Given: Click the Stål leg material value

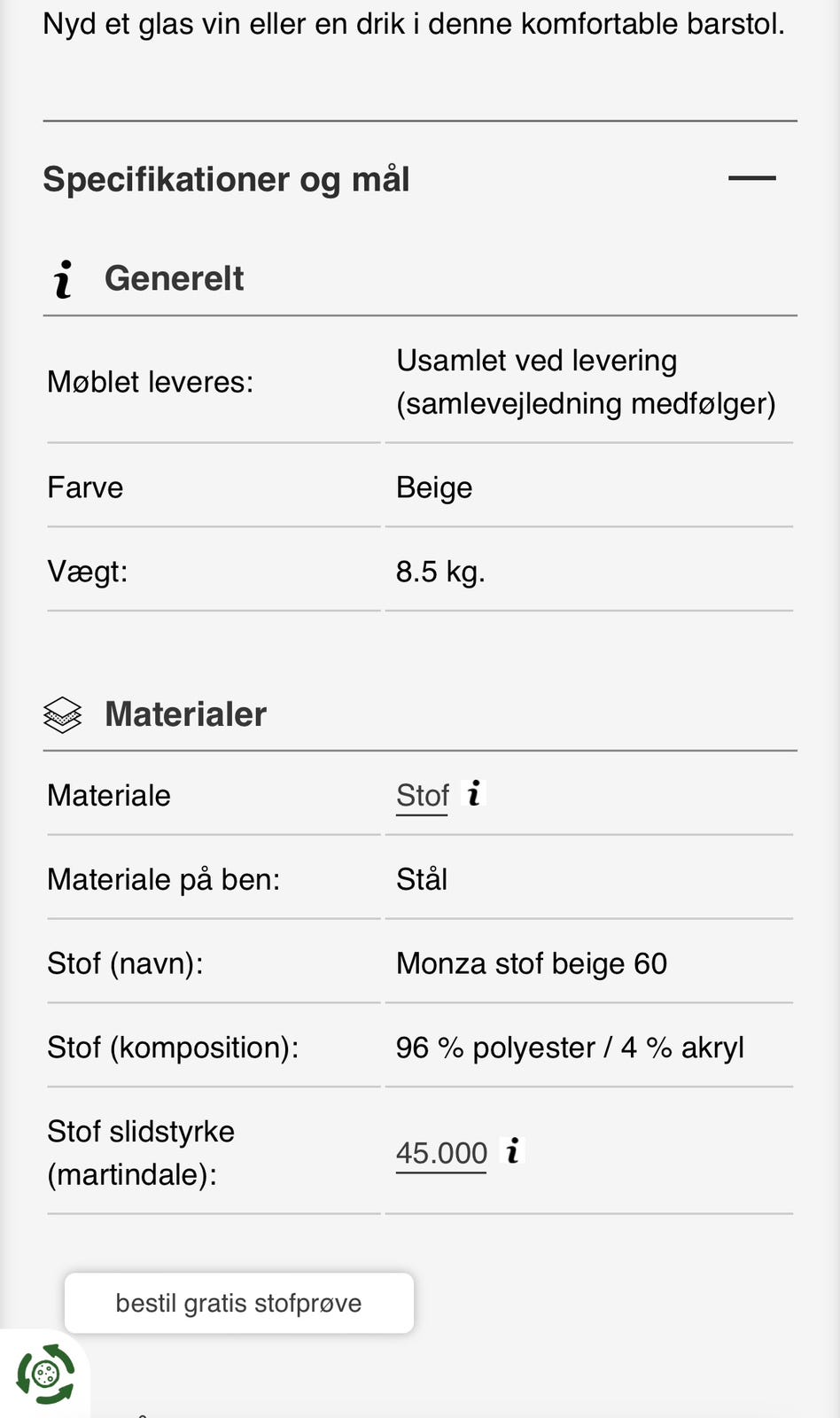Looking at the screenshot, I should coord(422,879).
